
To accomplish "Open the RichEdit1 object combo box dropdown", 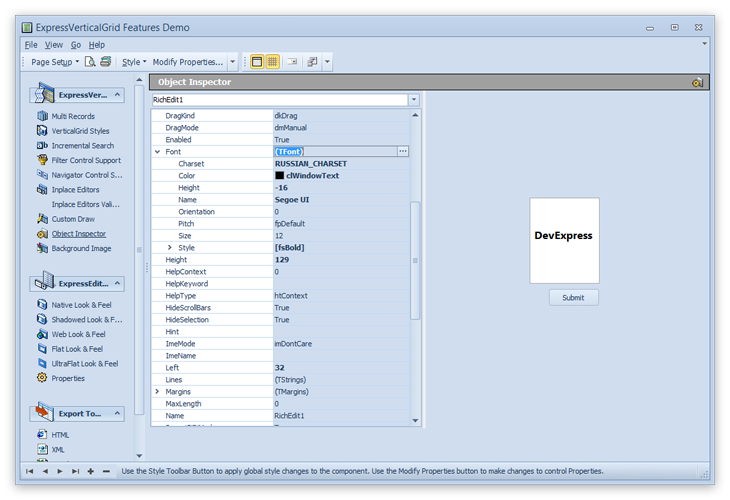I will click(x=414, y=100).
